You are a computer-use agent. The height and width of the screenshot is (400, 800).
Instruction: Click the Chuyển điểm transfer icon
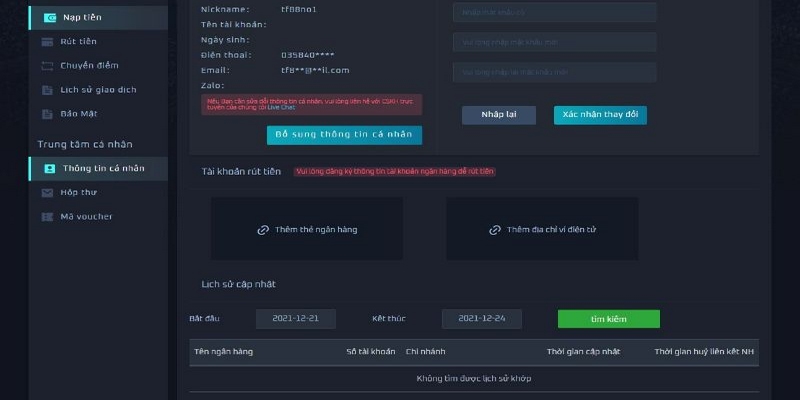click(x=48, y=66)
